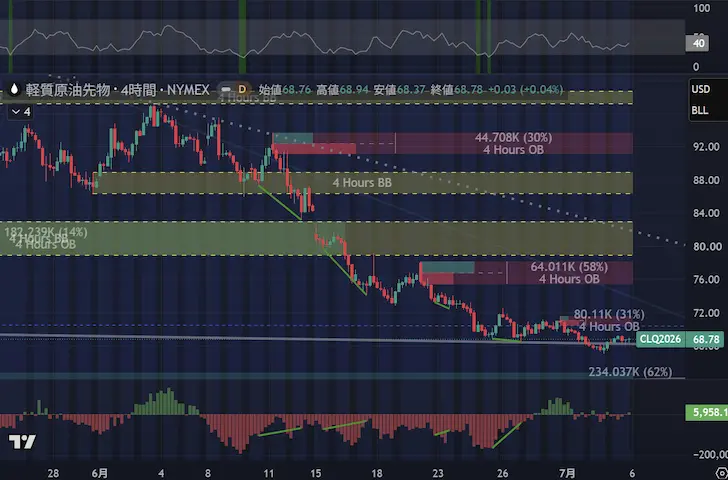Click the 15 date label on time axis

(316, 473)
